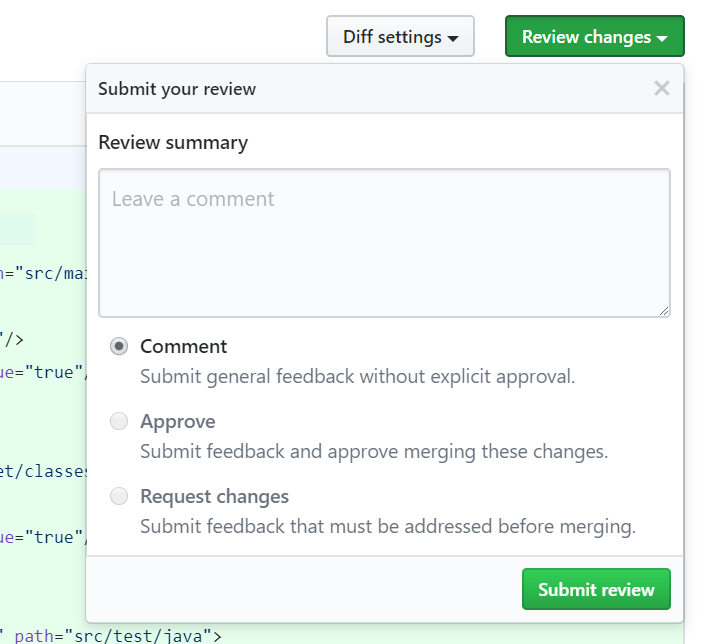The image size is (723, 644).
Task: Click the Submit your review header title
Action: [x=177, y=89]
